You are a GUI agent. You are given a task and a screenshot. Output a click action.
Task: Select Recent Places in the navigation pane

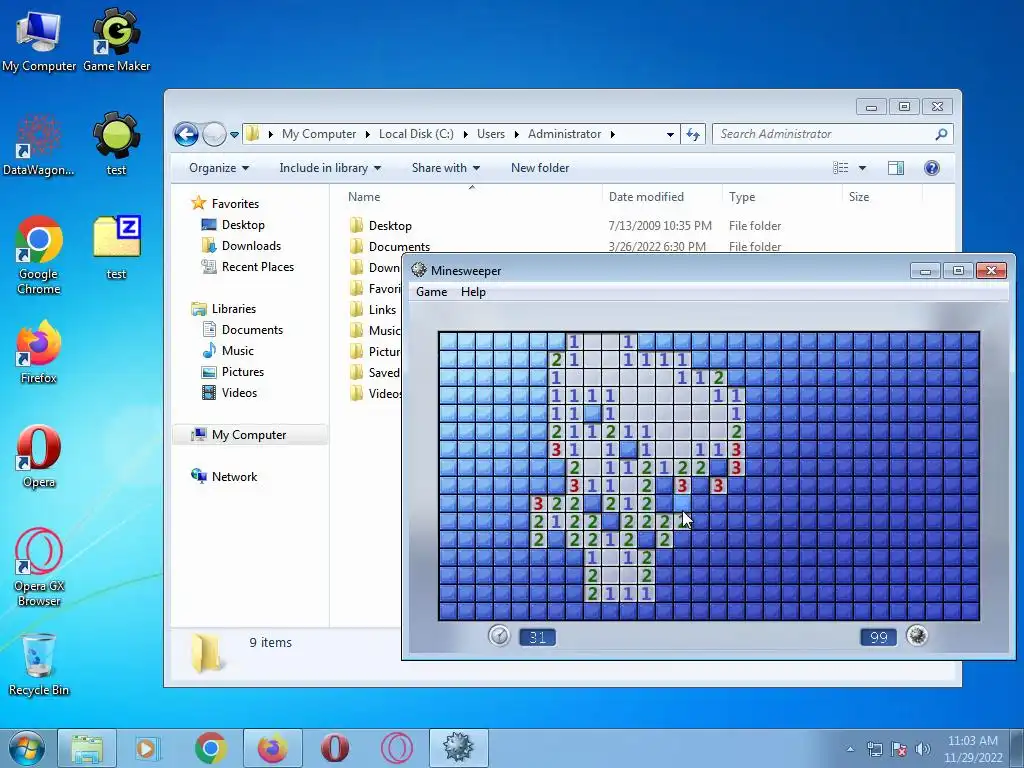click(248, 266)
